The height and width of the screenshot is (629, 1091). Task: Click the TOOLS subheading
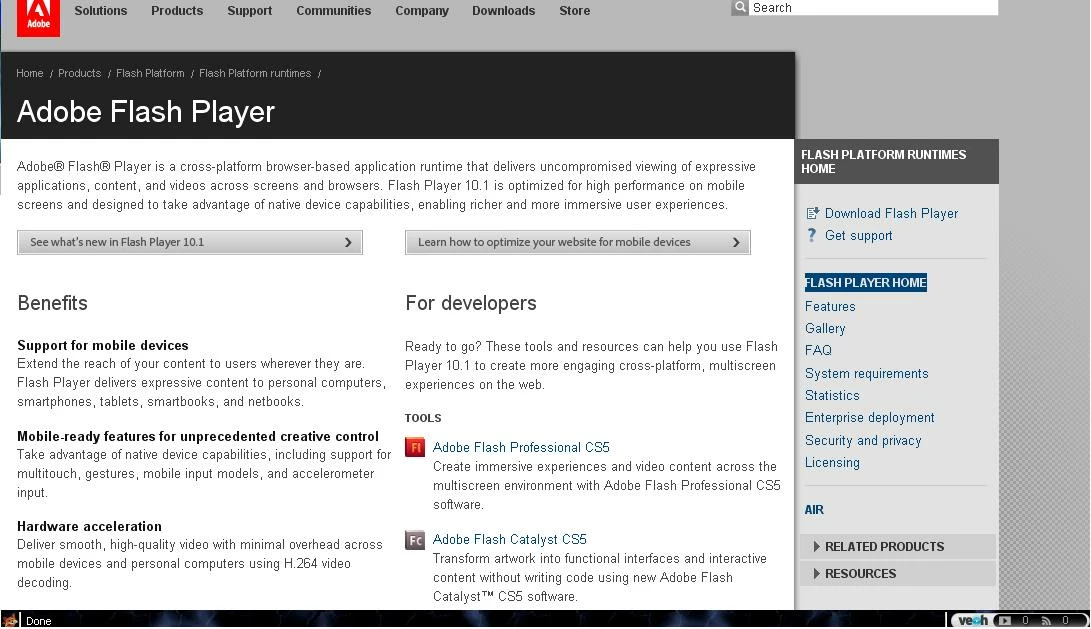click(423, 418)
